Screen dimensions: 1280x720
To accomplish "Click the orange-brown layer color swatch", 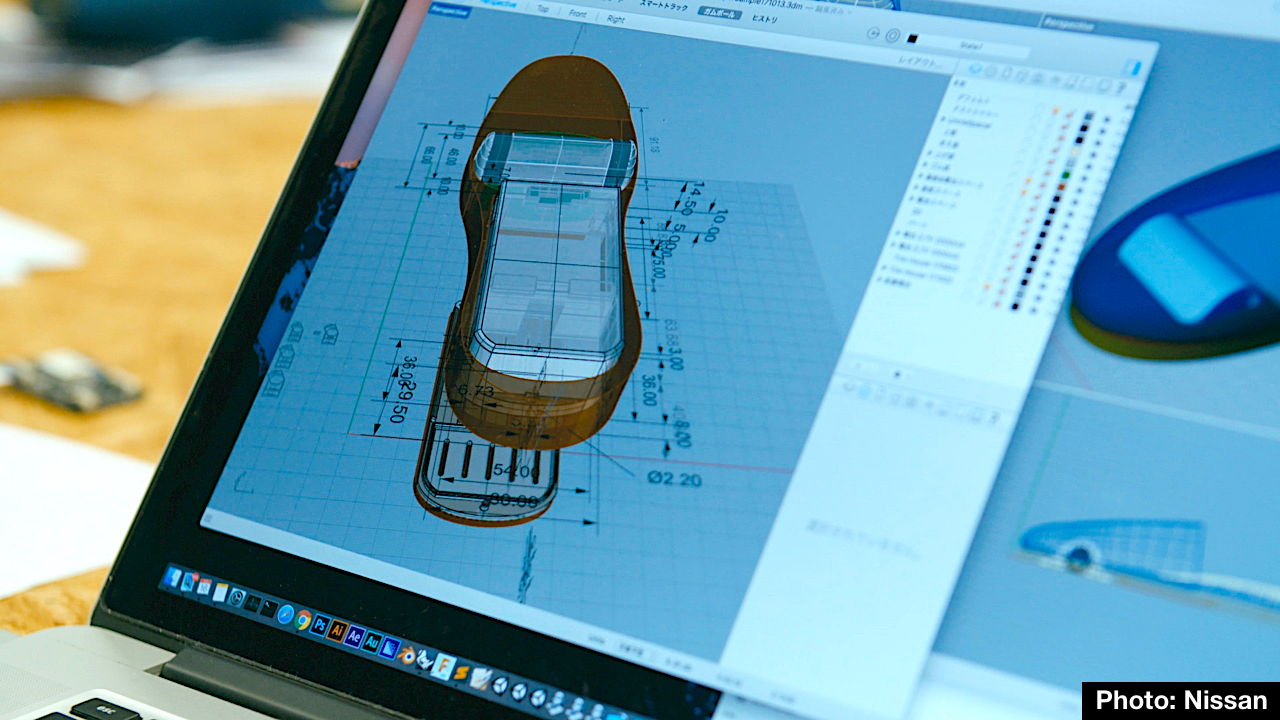I will (1061, 187).
